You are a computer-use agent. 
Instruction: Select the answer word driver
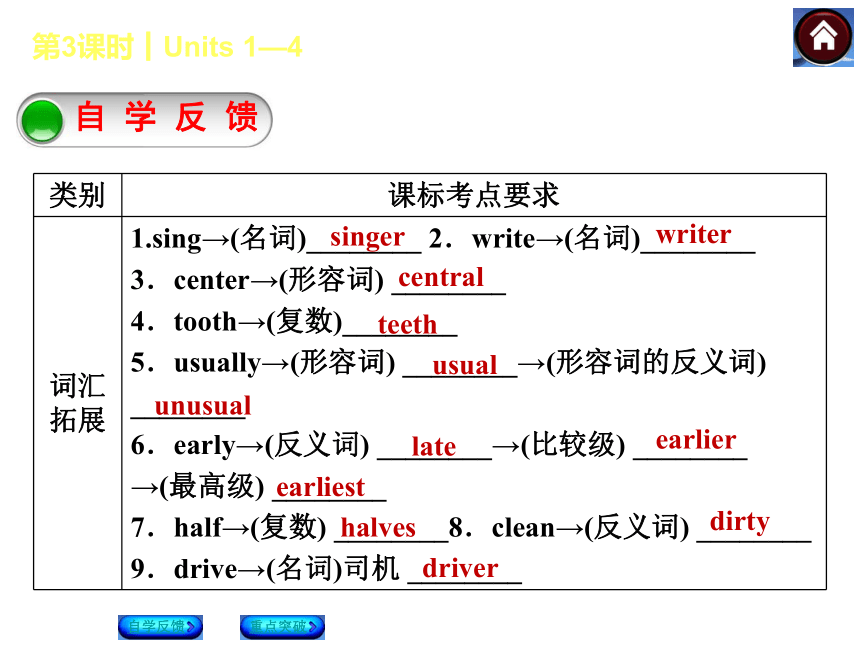[460, 569]
